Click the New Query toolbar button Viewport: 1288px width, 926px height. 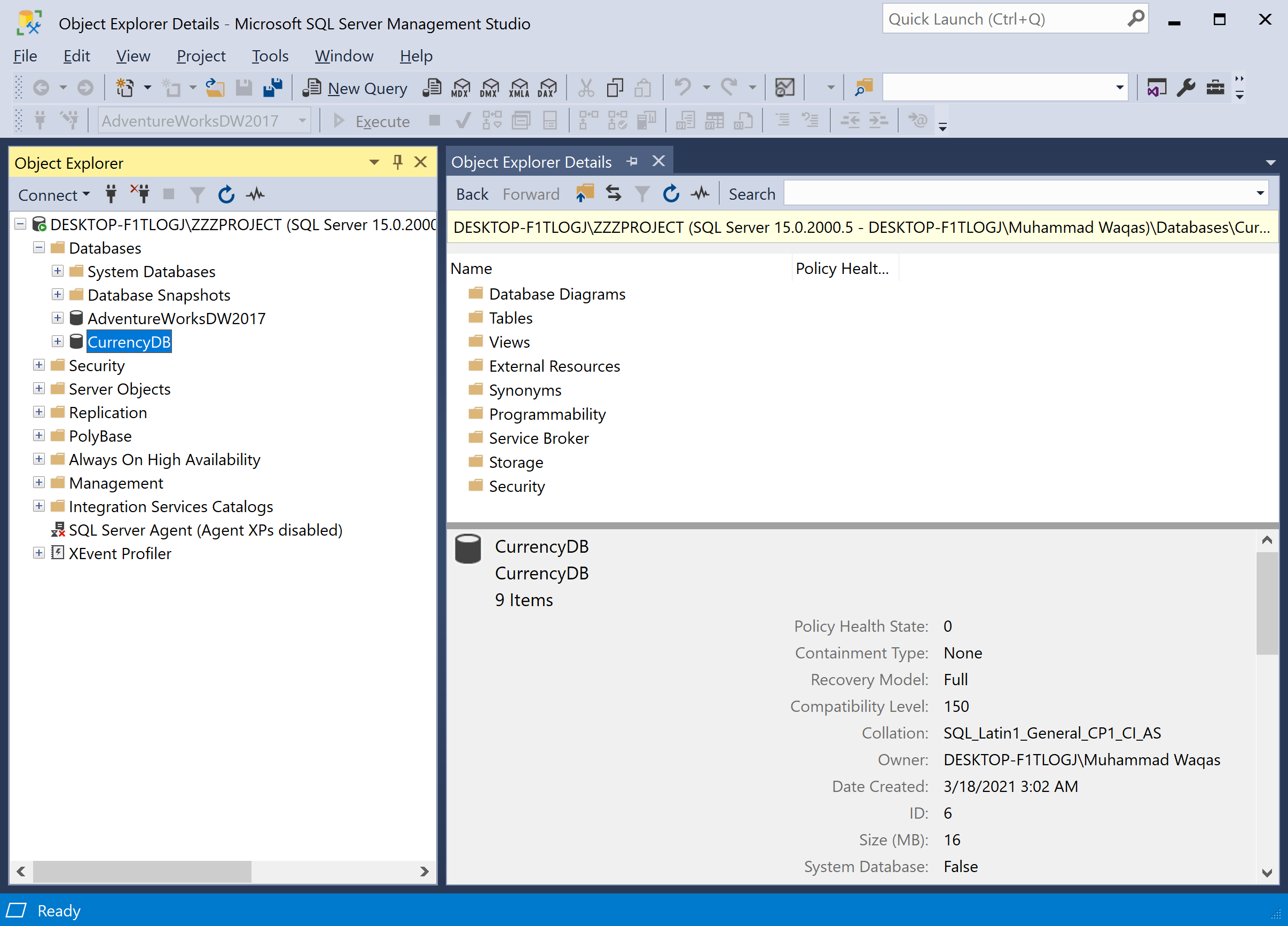click(356, 88)
